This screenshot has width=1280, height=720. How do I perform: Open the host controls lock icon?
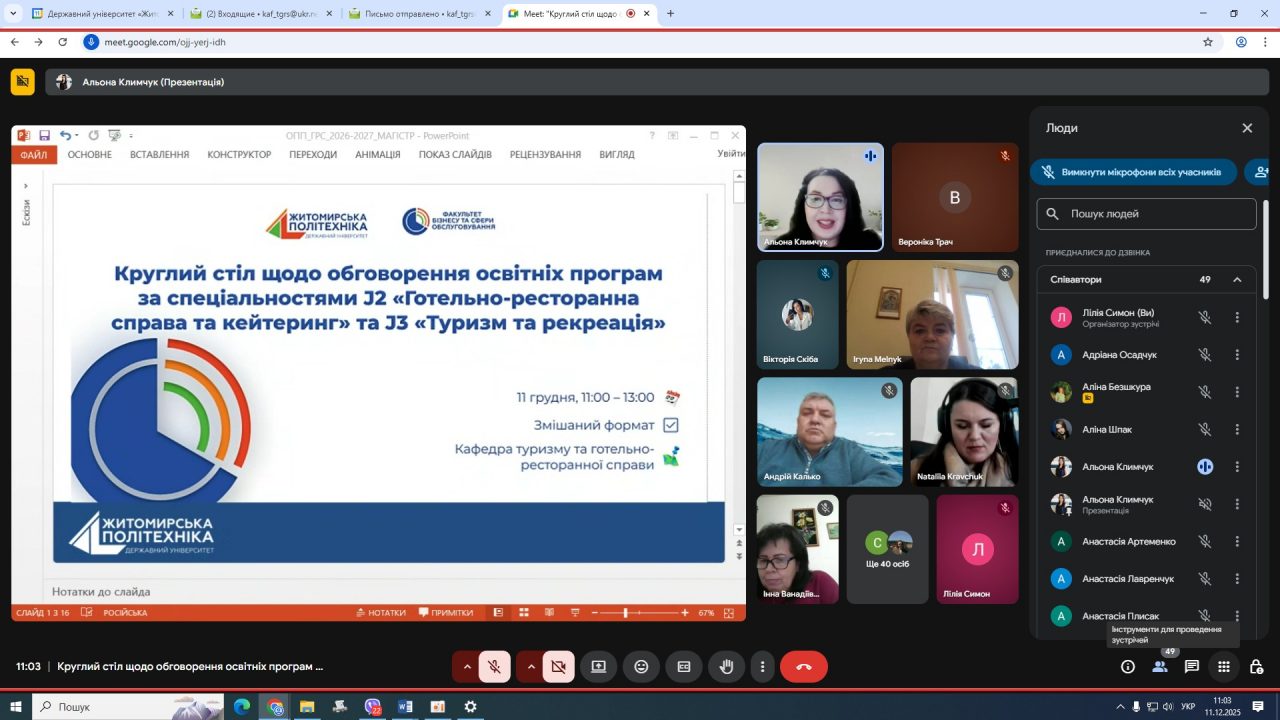(x=1256, y=667)
